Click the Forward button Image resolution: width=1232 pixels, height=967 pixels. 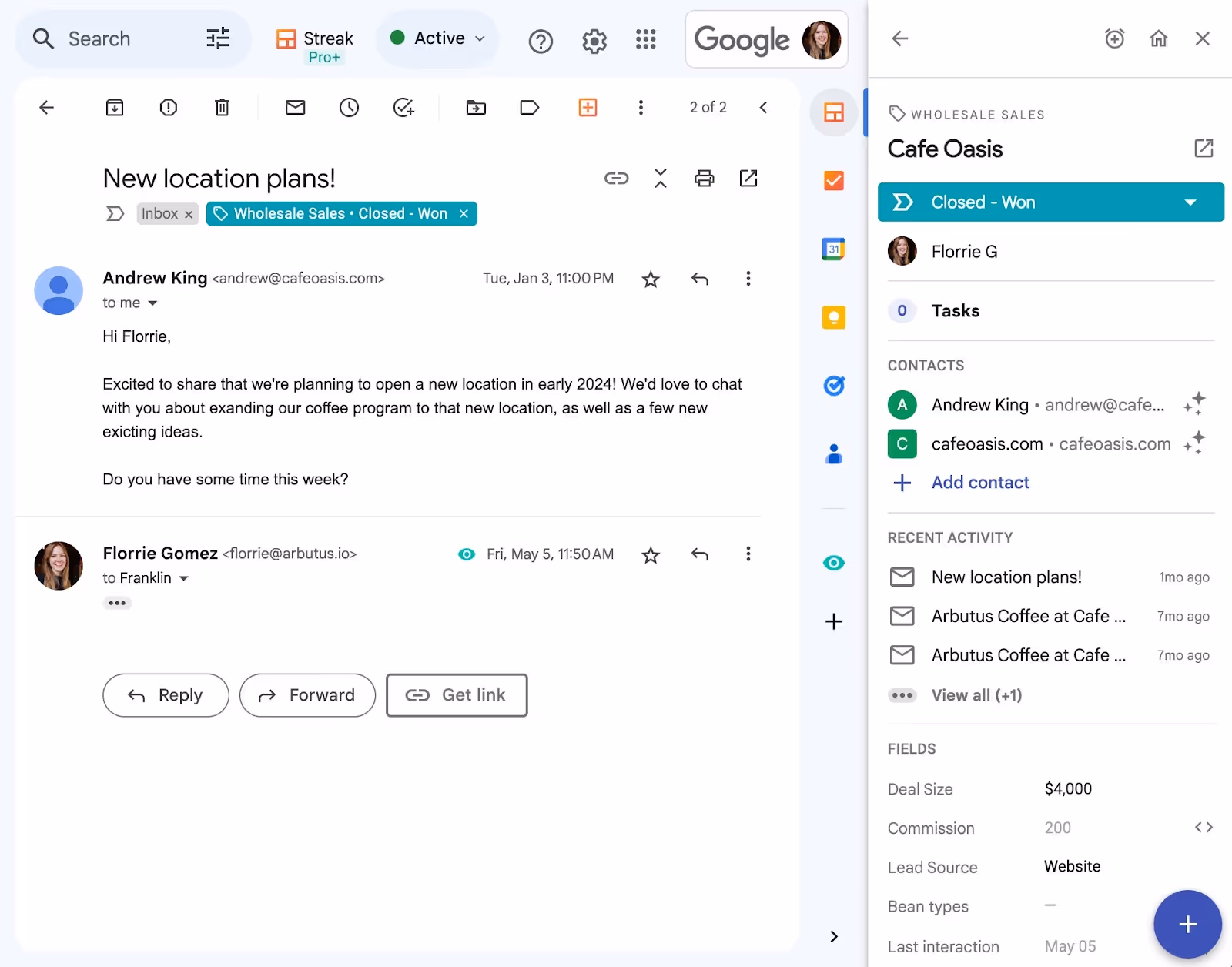(x=307, y=695)
